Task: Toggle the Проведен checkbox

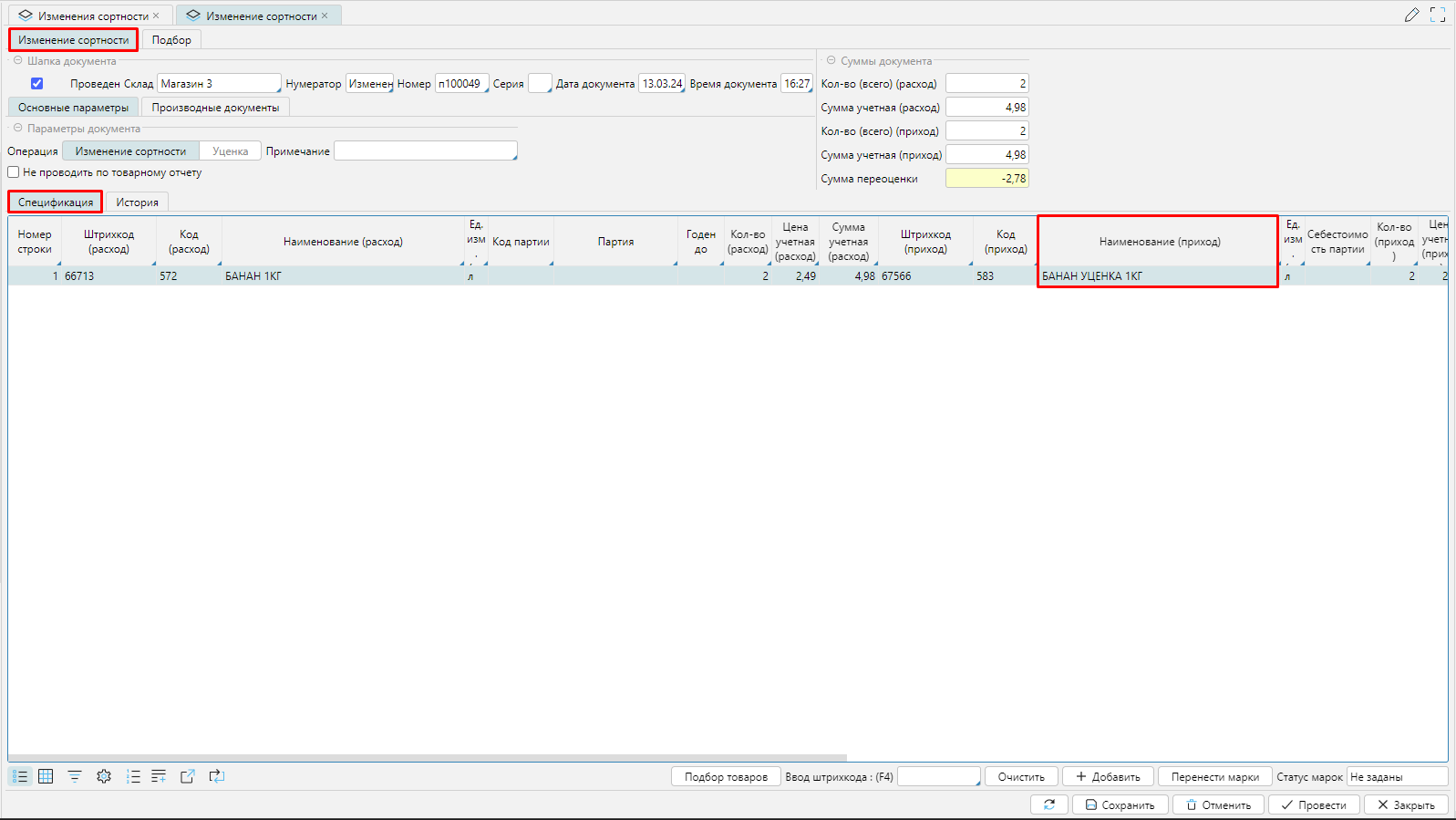Action: [37, 84]
